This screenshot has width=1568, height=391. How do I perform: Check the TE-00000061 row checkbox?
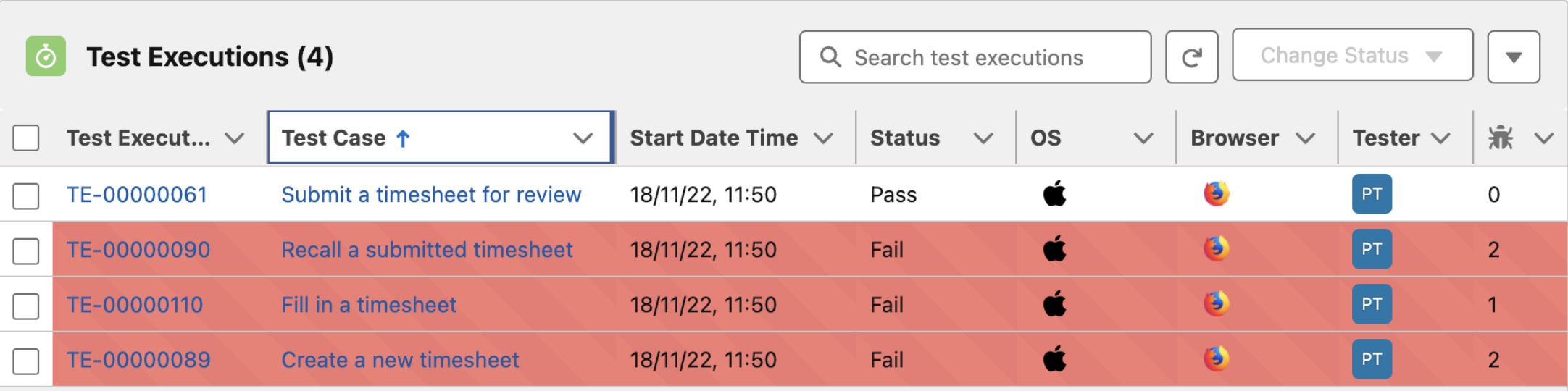pos(26,195)
